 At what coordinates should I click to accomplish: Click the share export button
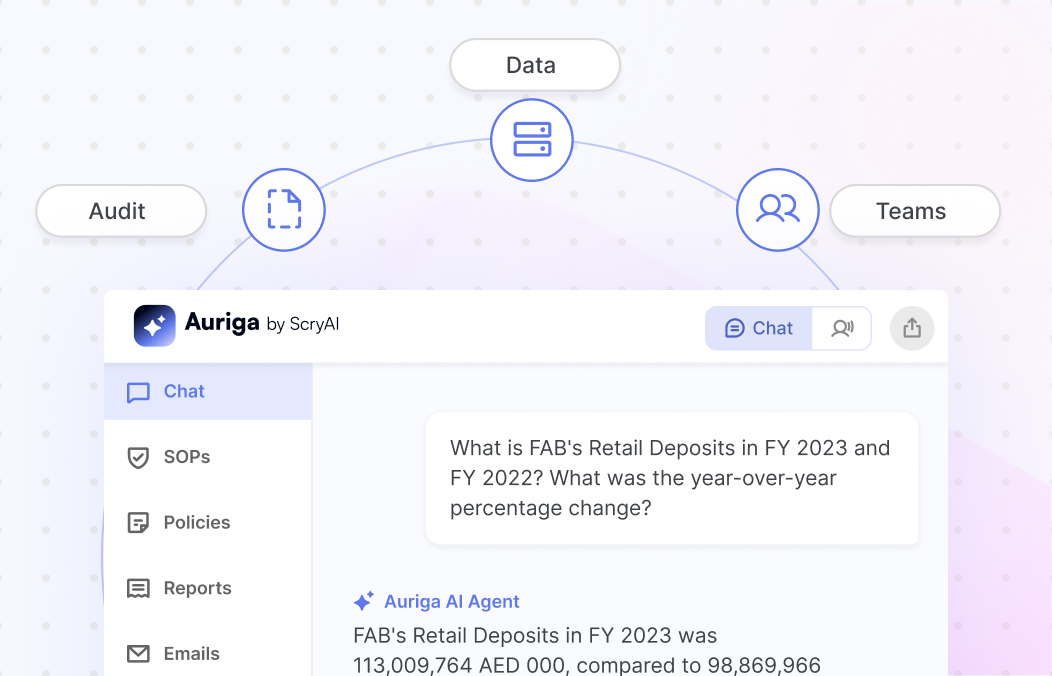912,328
